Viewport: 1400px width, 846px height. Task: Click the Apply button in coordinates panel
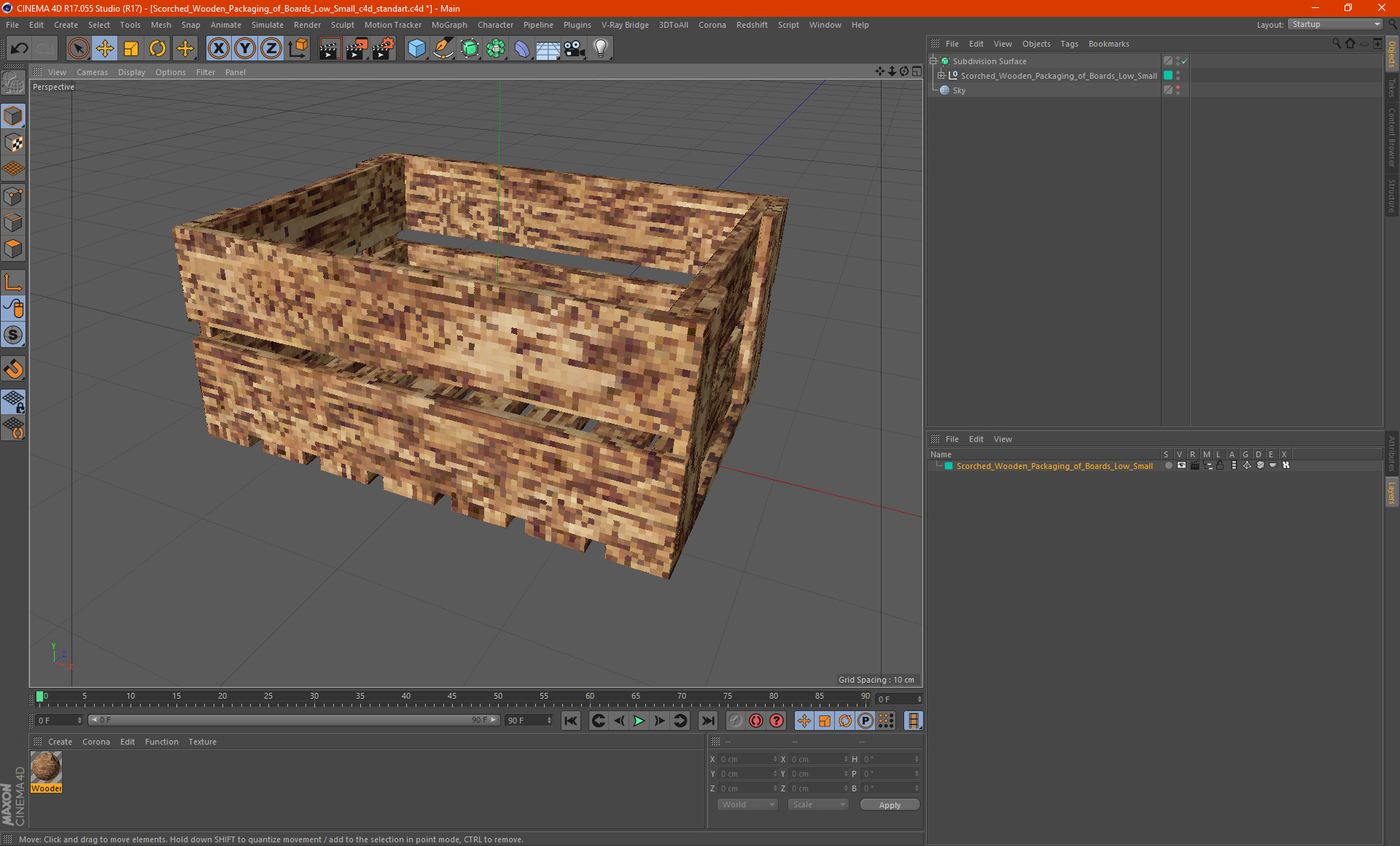pos(887,804)
